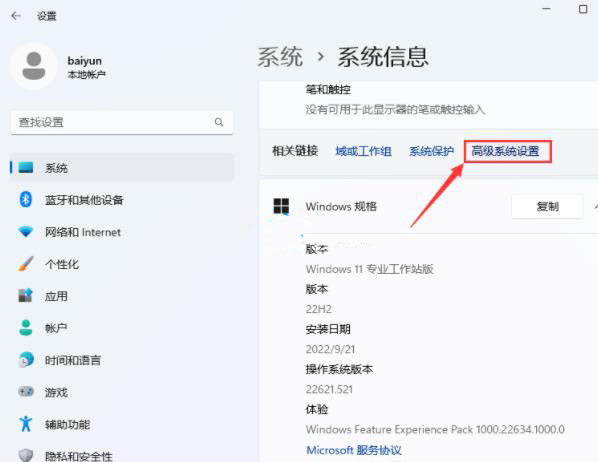
Task: Click the Privacy shield icon
Action: pos(26,455)
